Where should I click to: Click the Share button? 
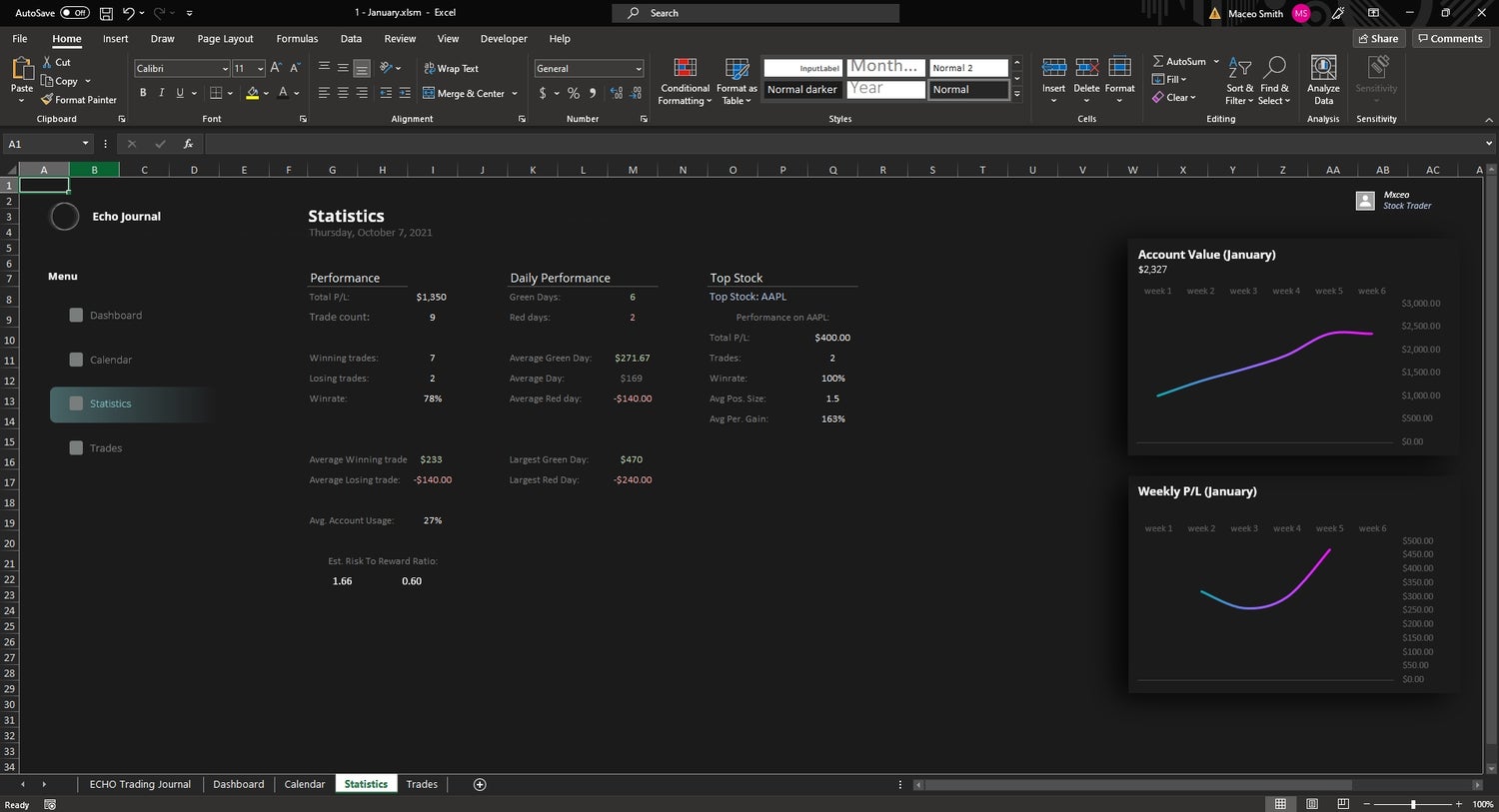(1378, 39)
